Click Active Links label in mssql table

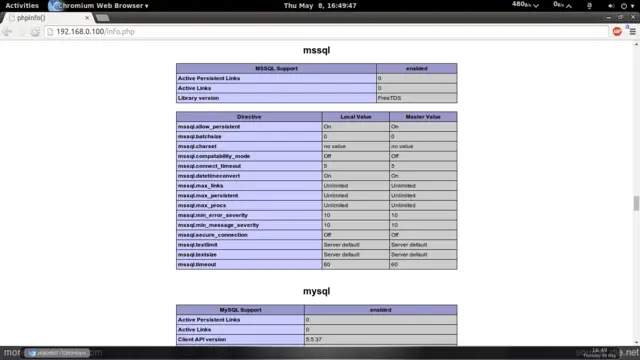pyautogui.click(x=194, y=88)
